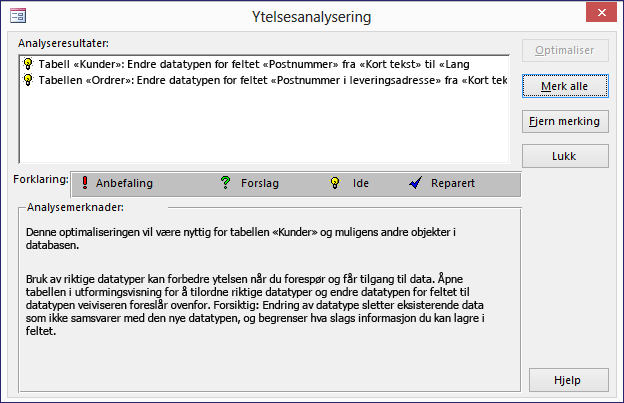Click the lightbulb icon on the Ordrer result
Image resolution: width=624 pixels, height=403 pixels.
28,80
